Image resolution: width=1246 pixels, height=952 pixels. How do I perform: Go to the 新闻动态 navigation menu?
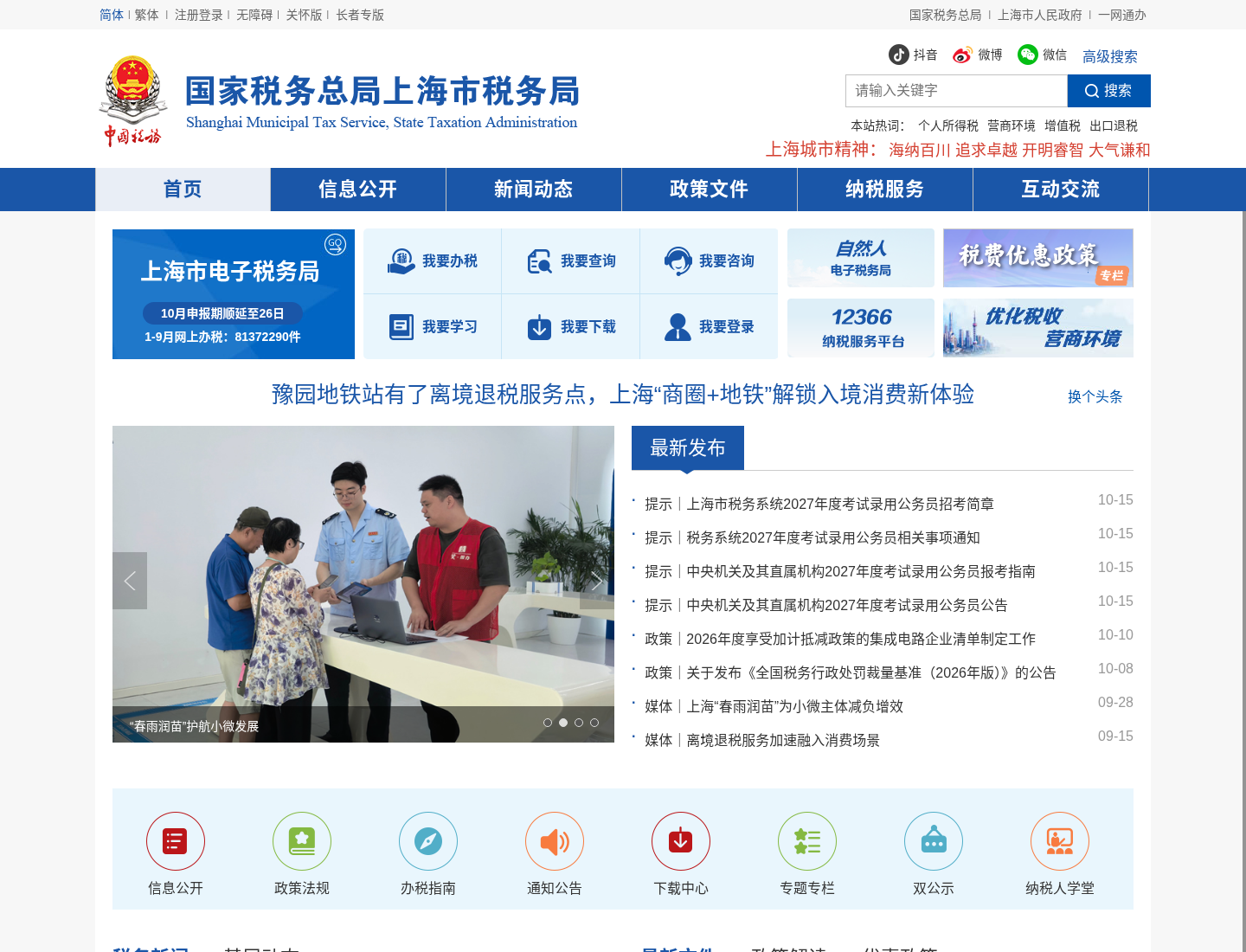[534, 190]
